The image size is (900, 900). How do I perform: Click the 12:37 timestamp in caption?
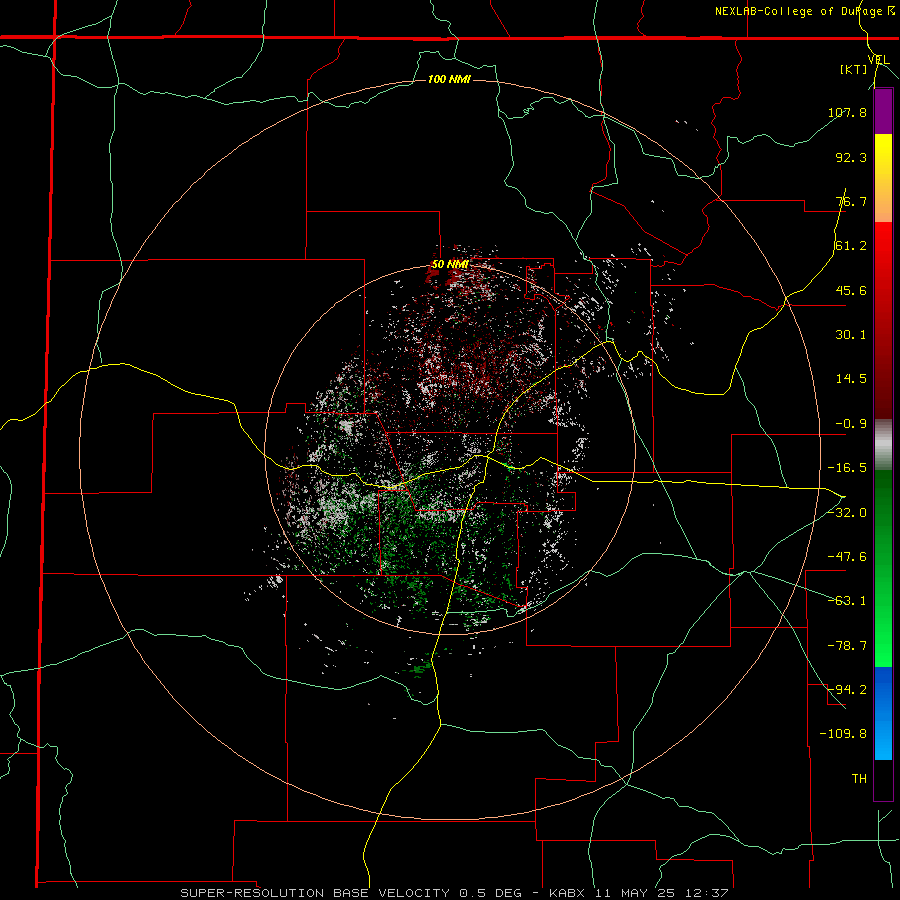coord(709,893)
